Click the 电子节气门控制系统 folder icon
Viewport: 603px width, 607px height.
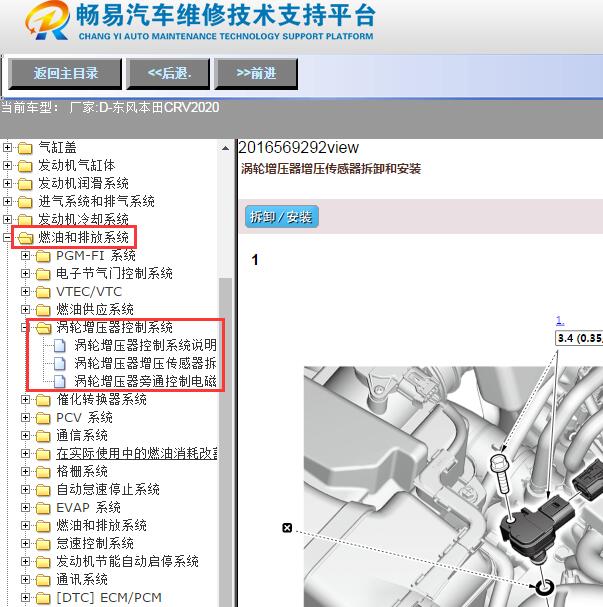[x=43, y=274]
